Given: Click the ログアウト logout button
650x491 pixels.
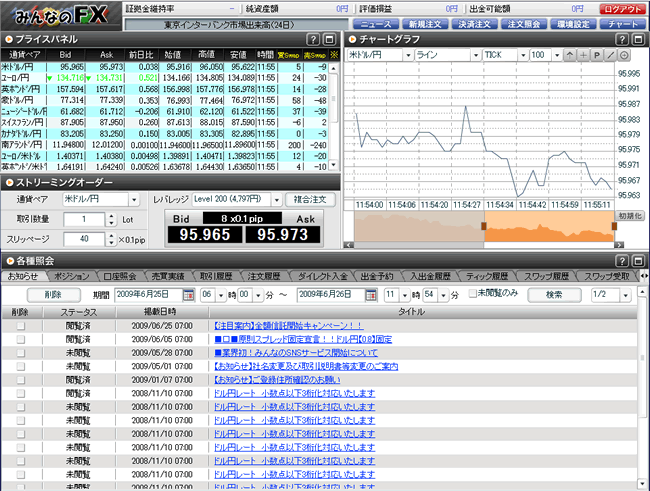Looking at the screenshot, I should pyautogui.click(x=622, y=9).
